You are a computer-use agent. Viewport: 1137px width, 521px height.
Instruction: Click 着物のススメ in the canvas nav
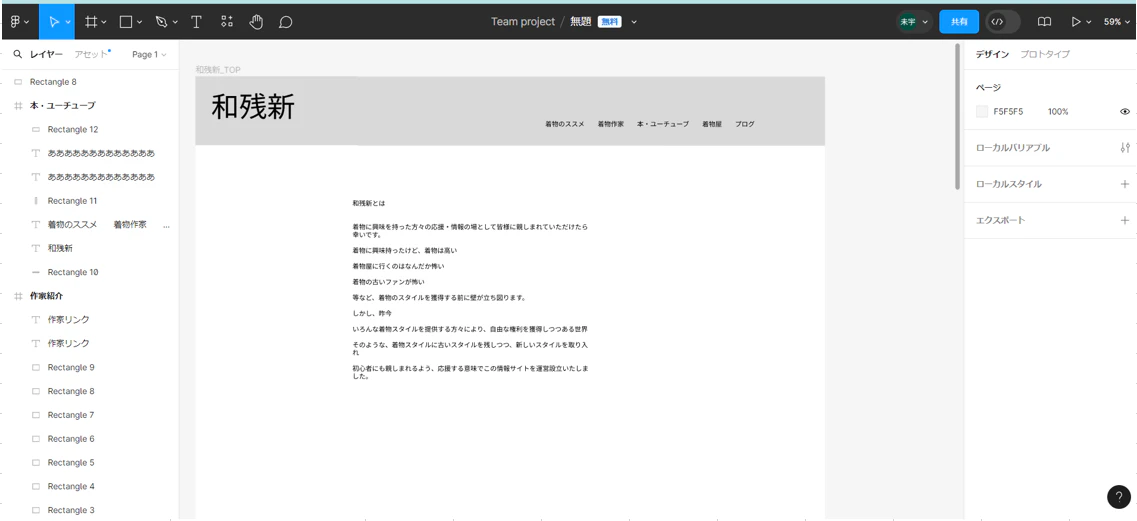tap(565, 124)
